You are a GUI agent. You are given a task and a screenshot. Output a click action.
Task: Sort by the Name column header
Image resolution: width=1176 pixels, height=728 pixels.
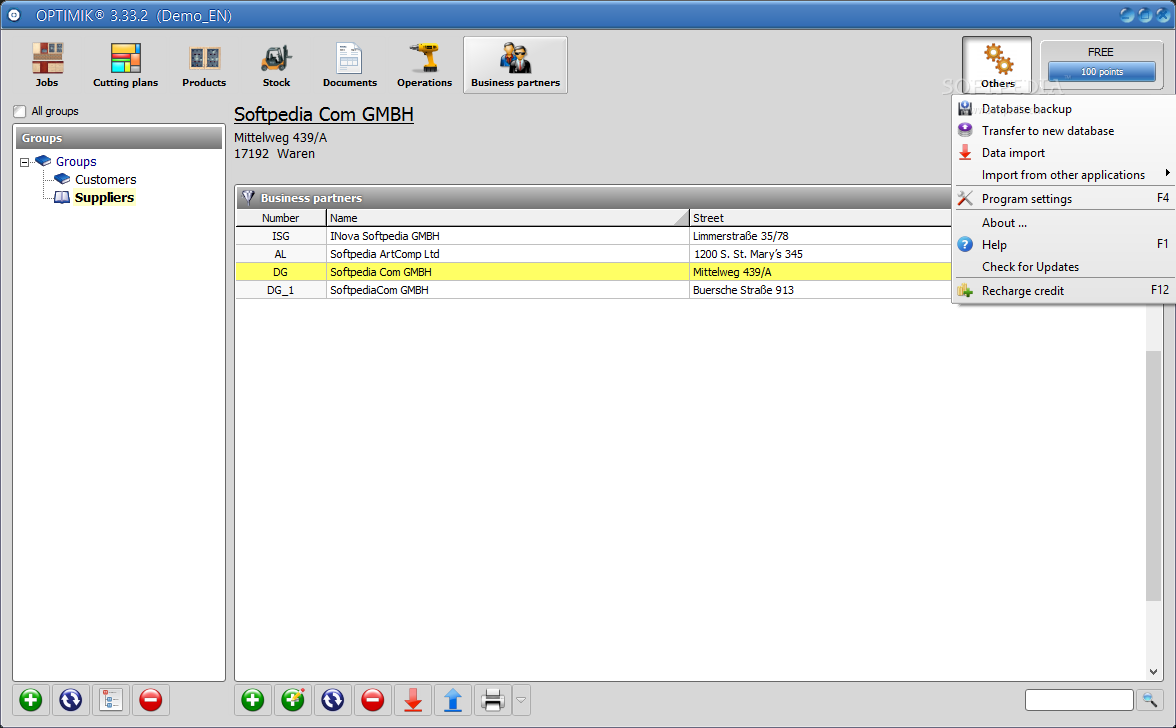[x=508, y=218]
